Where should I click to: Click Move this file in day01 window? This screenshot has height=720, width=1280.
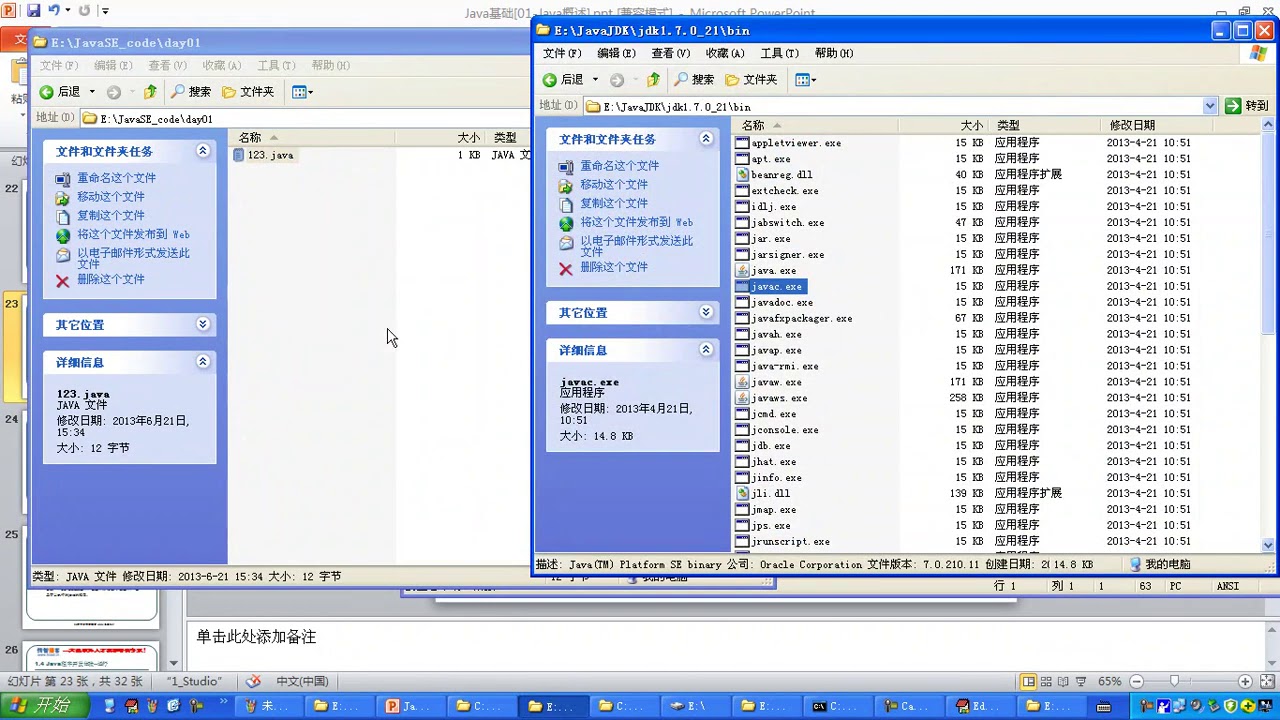coord(111,197)
